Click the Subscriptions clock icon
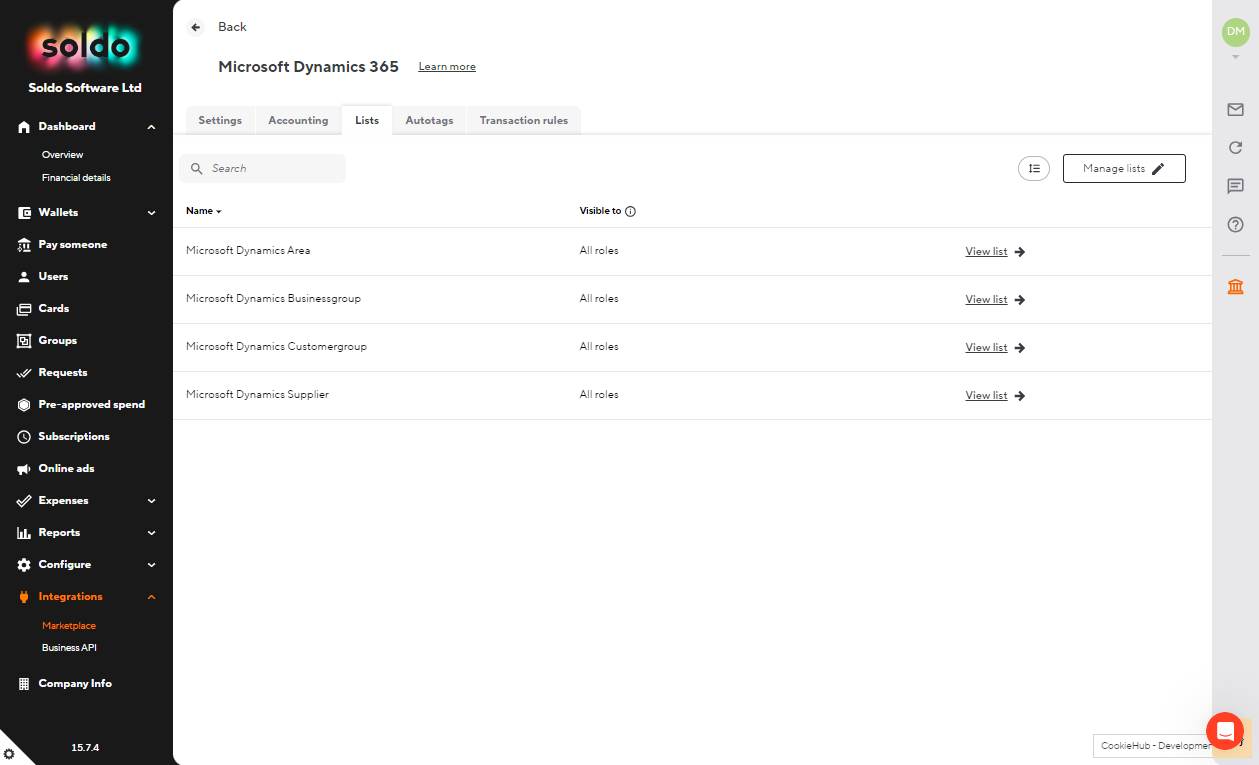The image size is (1259, 765). pos(24,437)
